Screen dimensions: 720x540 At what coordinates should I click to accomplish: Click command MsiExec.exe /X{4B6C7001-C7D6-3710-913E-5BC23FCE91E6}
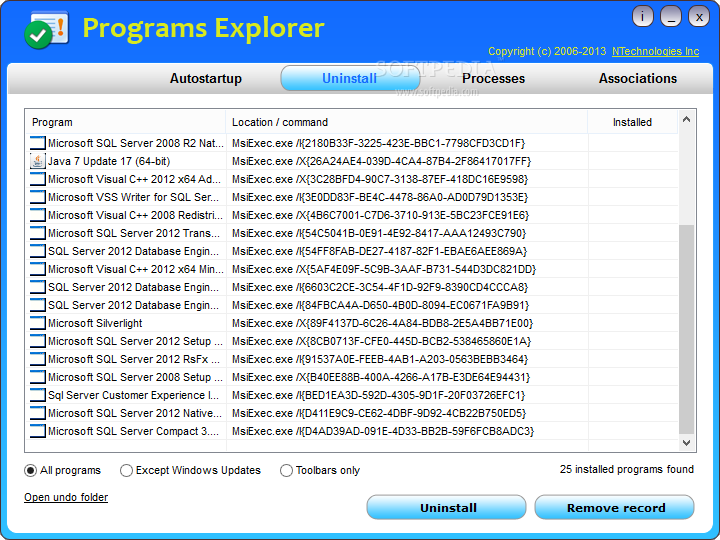point(380,215)
